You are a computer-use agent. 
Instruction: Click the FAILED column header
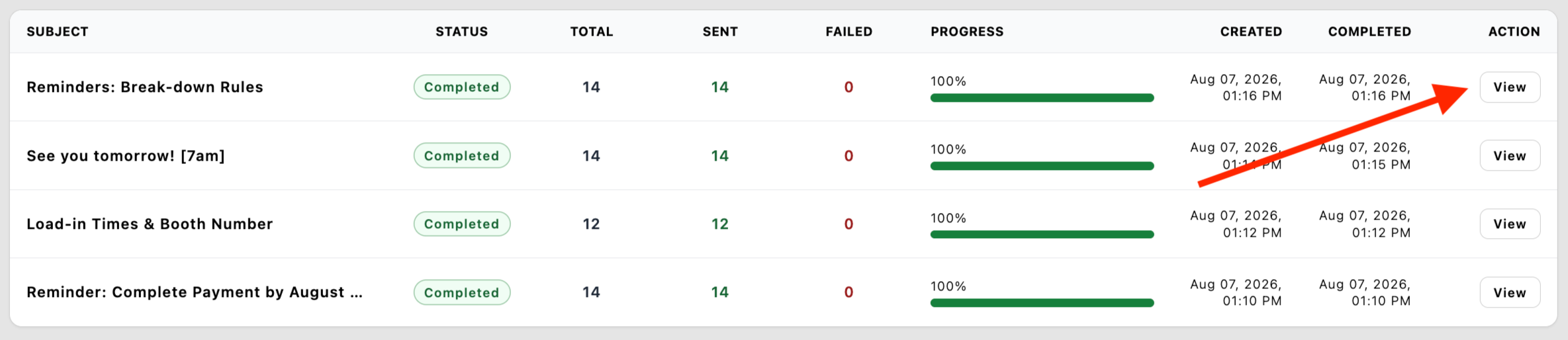[849, 32]
